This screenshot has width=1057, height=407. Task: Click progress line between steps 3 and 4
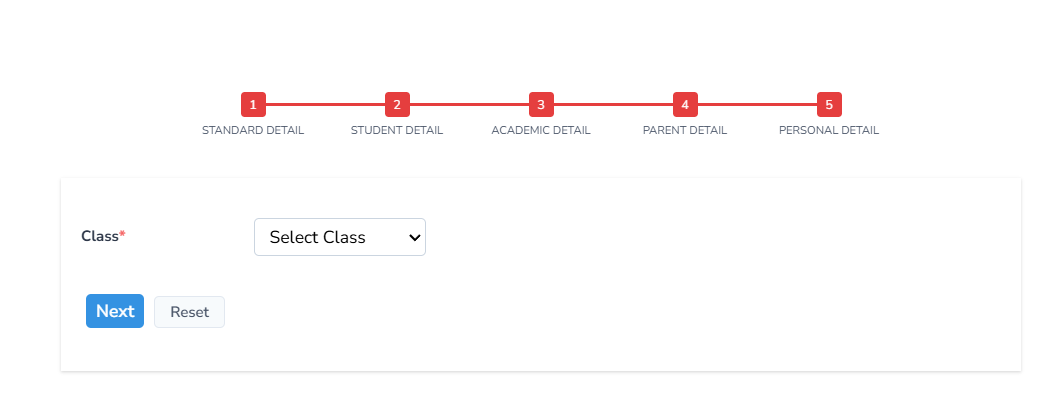click(x=613, y=104)
